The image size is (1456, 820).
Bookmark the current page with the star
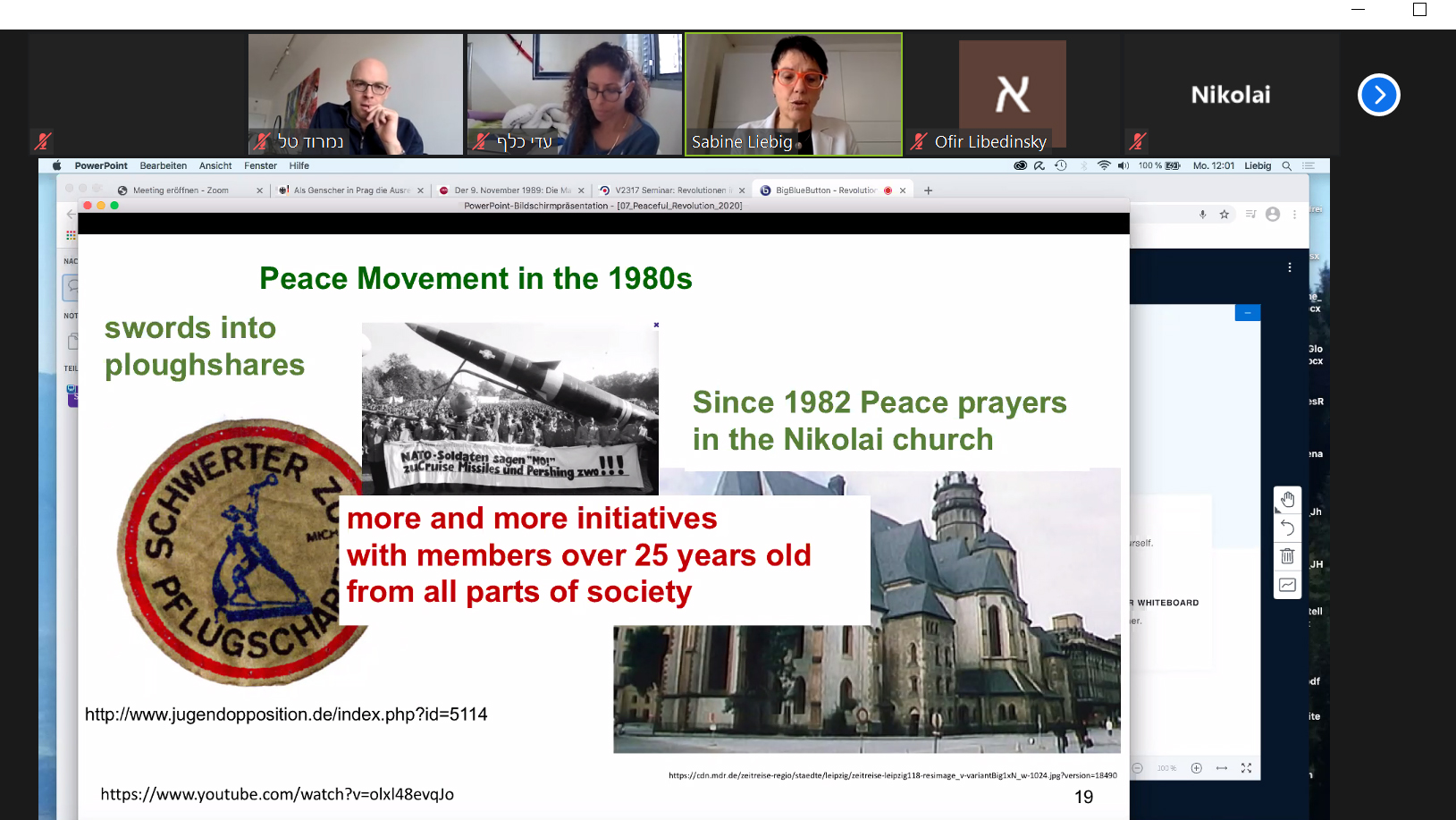click(1224, 215)
